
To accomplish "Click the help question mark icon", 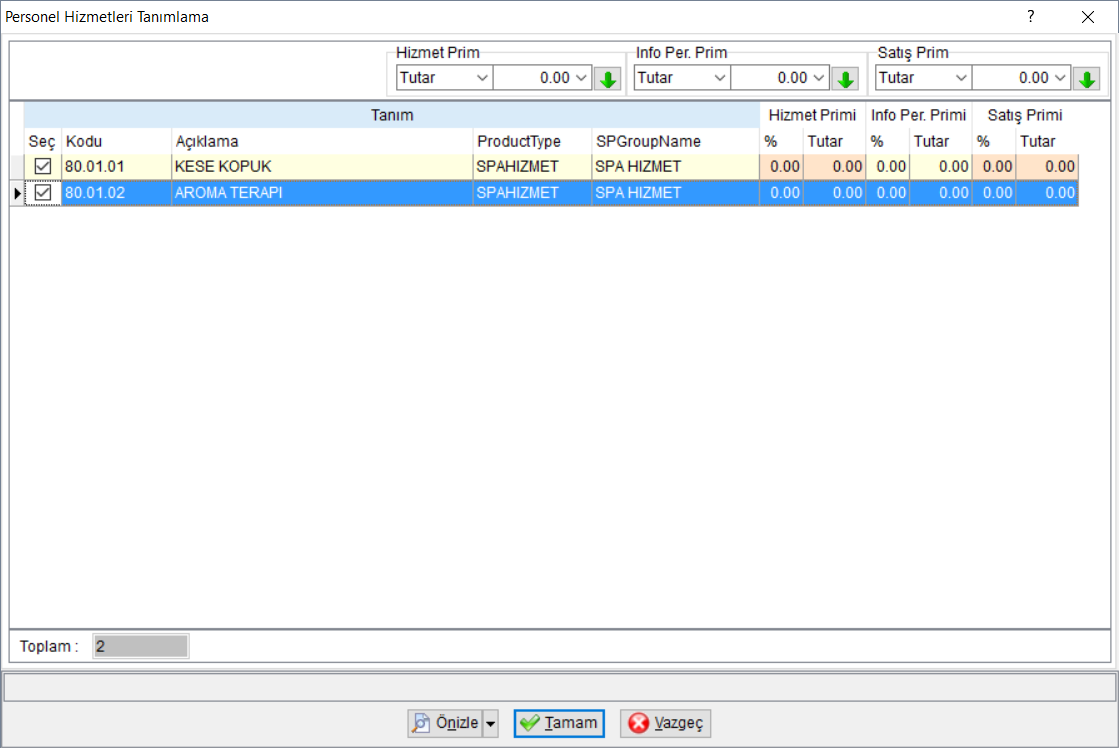I will [x=1031, y=16].
